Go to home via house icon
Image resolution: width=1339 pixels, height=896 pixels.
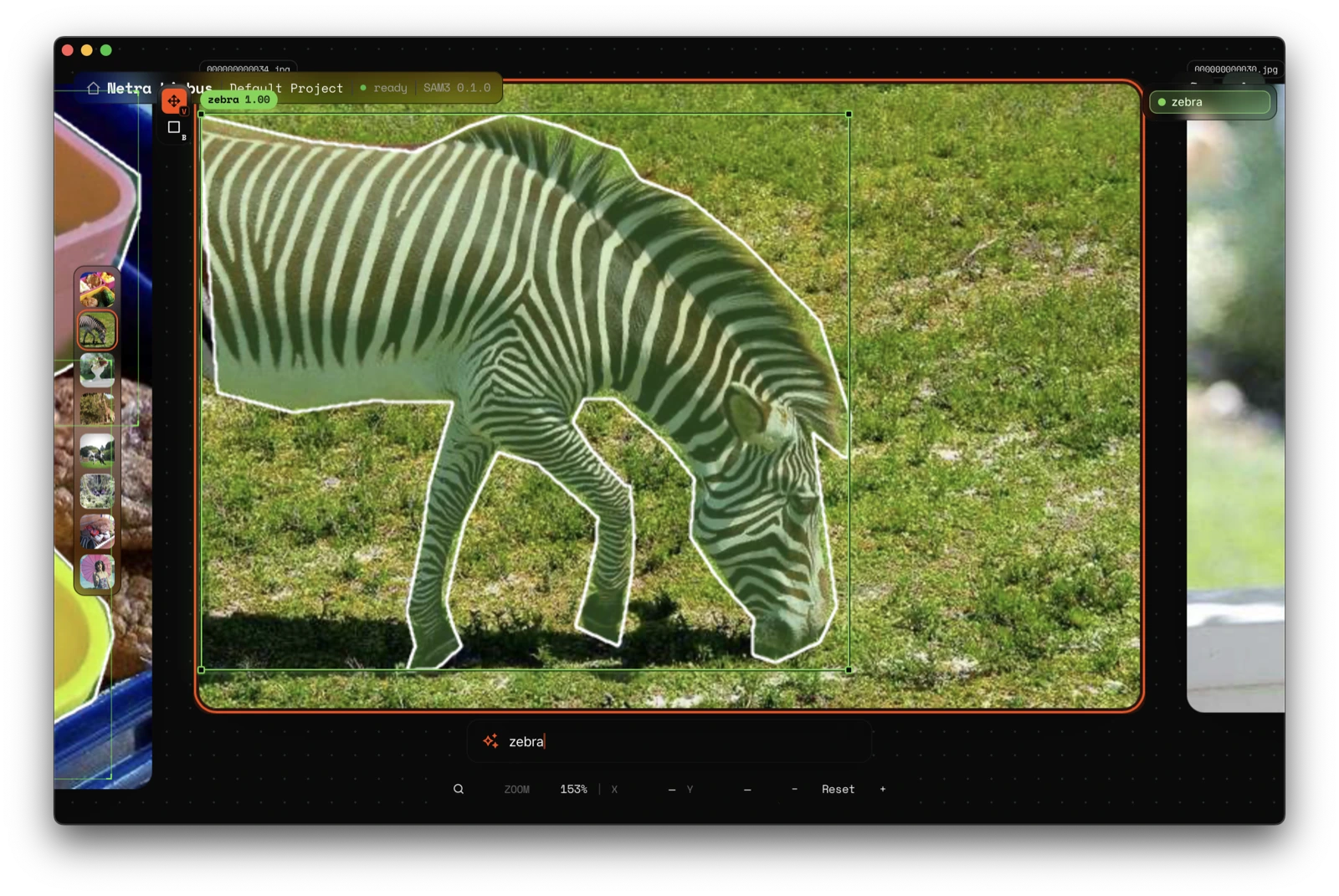point(93,88)
